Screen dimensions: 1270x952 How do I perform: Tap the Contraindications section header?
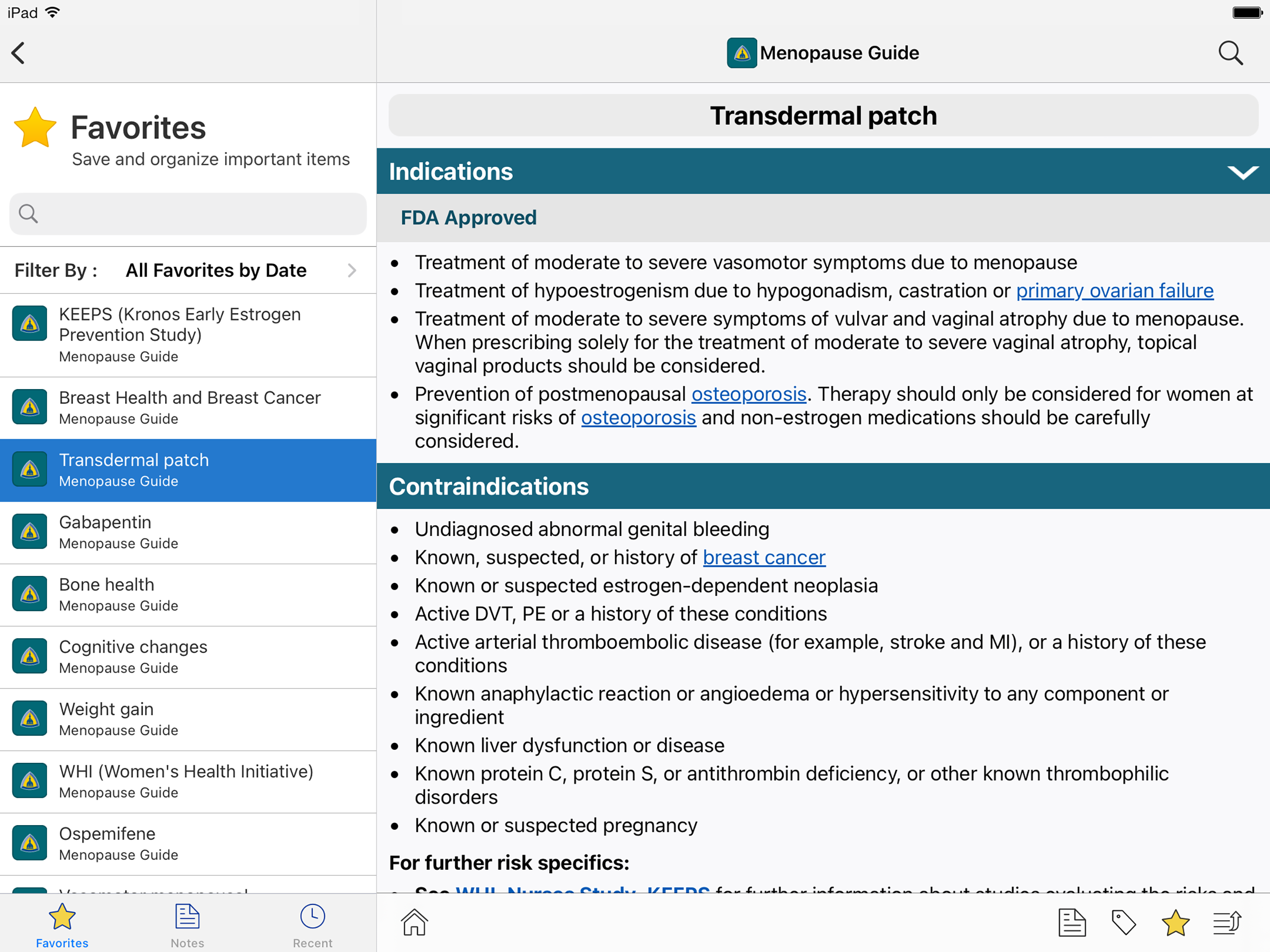tap(823, 486)
